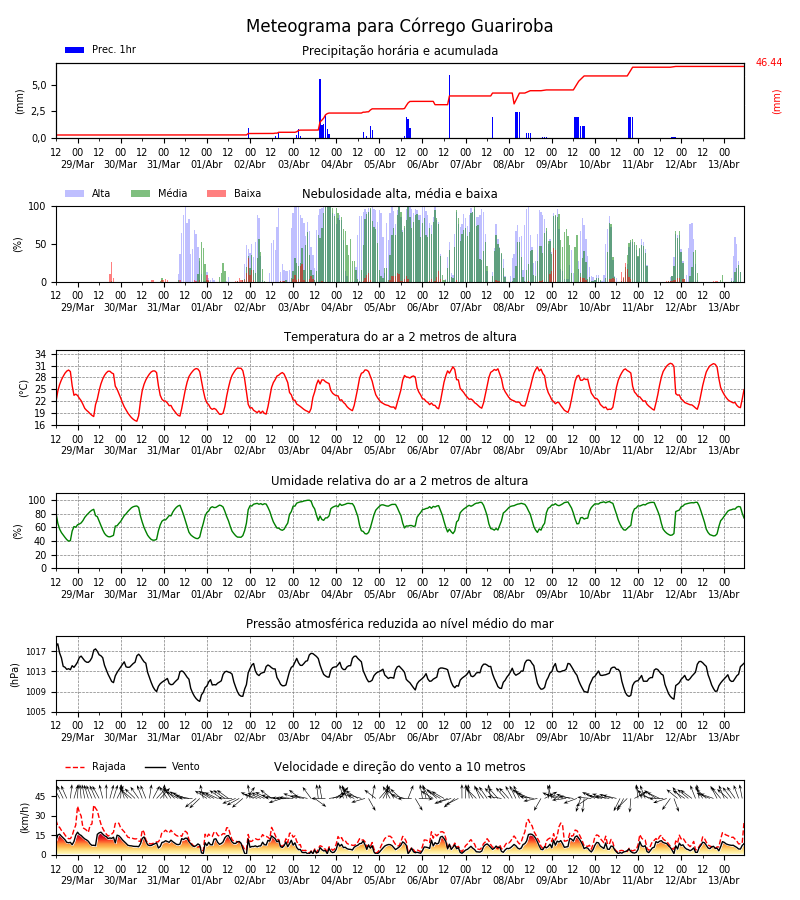The width and height of the screenshot is (800, 900).
Task: Click the Meteograma para Córrego Guariroba title
Action: [x=399, y=26]
